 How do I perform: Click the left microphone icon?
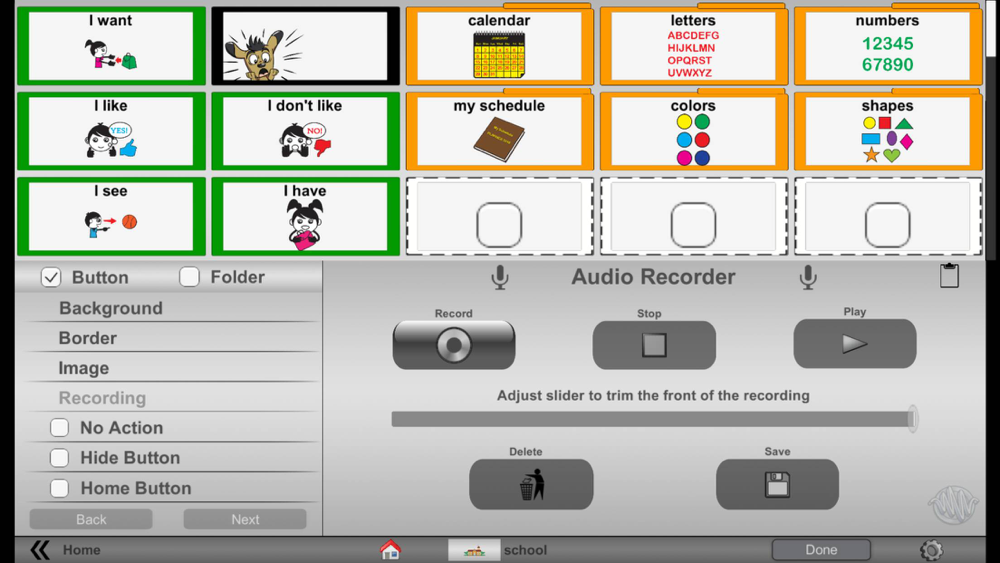tap(500, 278)
